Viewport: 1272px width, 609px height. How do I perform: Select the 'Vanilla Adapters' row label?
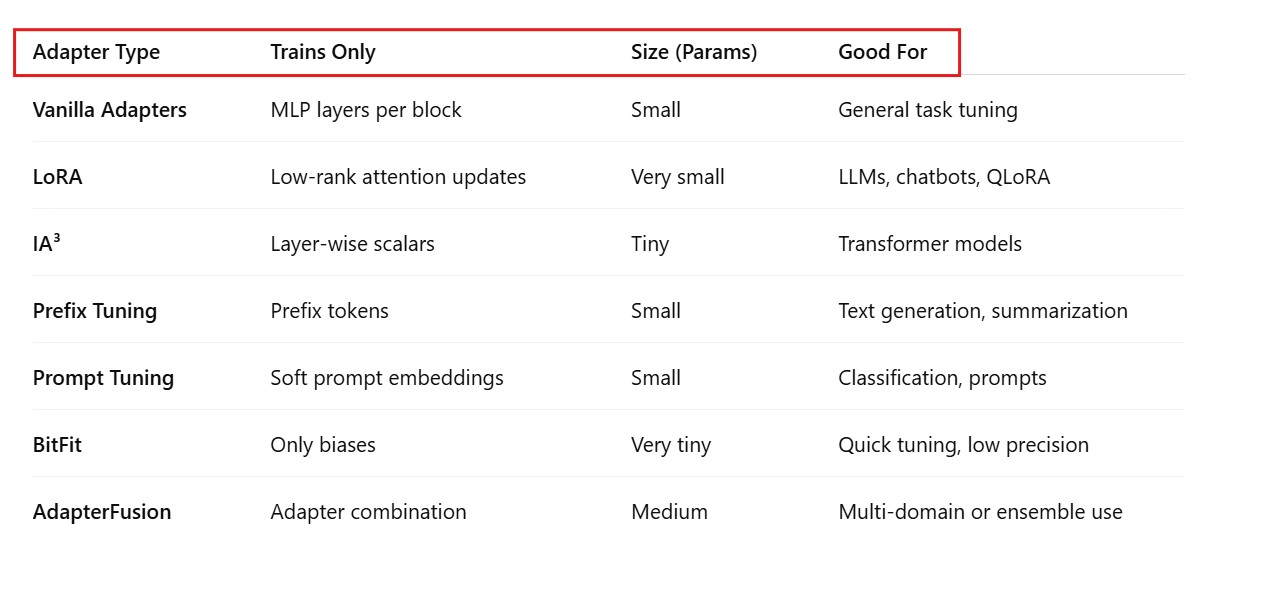(x=110, y=110)
